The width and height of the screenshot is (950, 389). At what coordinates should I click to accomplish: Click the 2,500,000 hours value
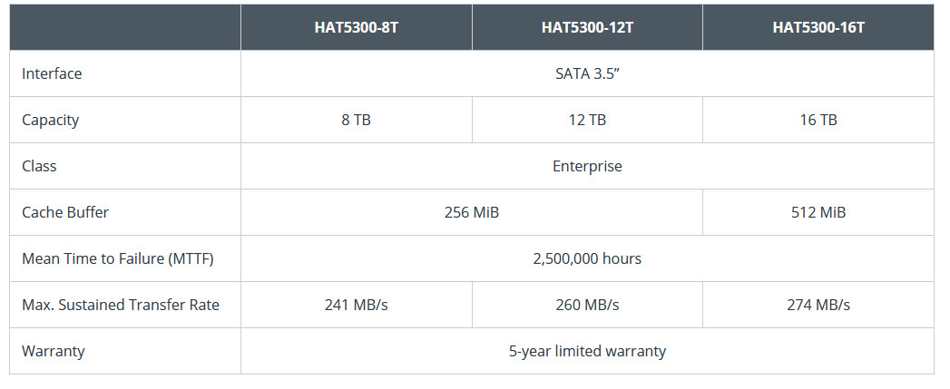[587, 259]
